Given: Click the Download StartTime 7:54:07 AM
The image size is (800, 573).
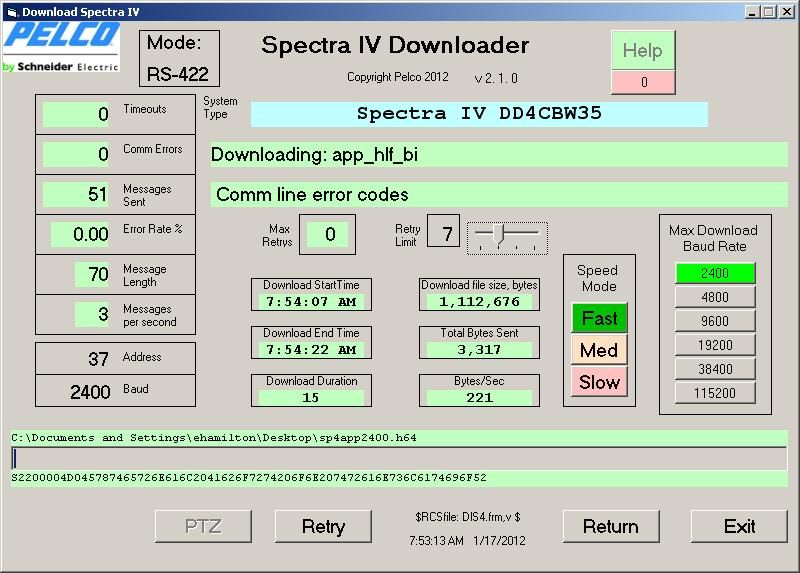Looking at the screenshot, I should [x=311, y=302].
